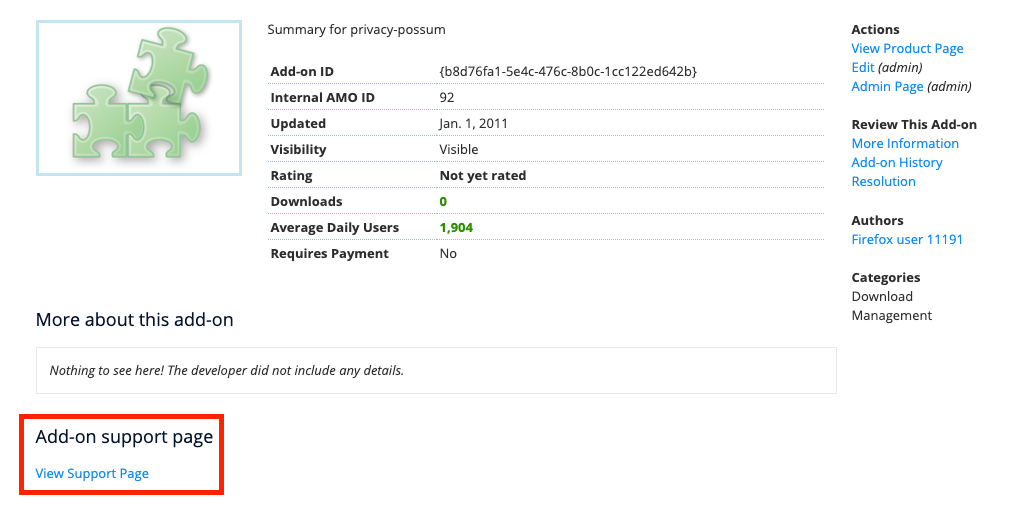Click the Edit admin link
This screenshot has width=1019, height=508.
pyautogui.click(x=863, y=68)
